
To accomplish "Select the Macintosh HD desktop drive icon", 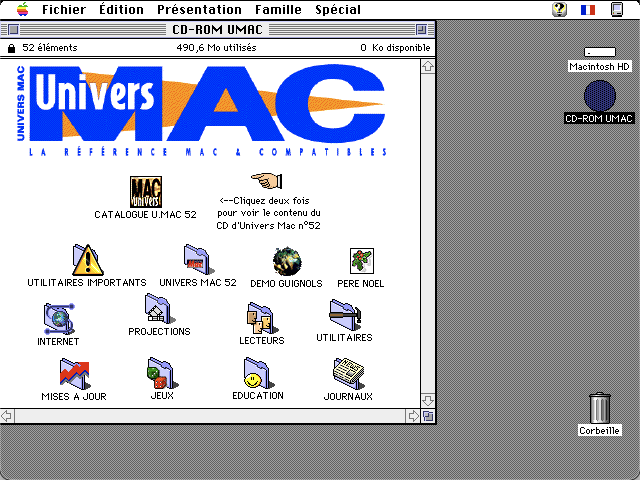I will pyautogui.click(x=600, y=52).
